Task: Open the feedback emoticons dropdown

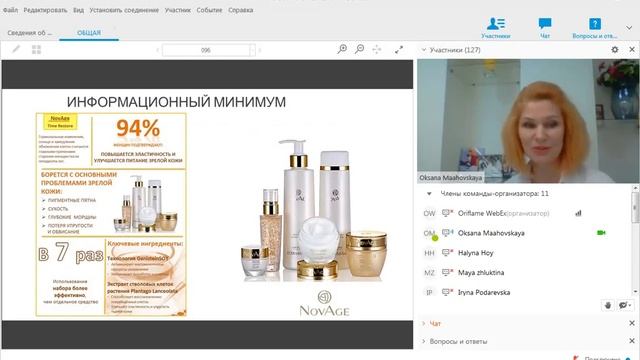Action: click(x=625, y=305)
